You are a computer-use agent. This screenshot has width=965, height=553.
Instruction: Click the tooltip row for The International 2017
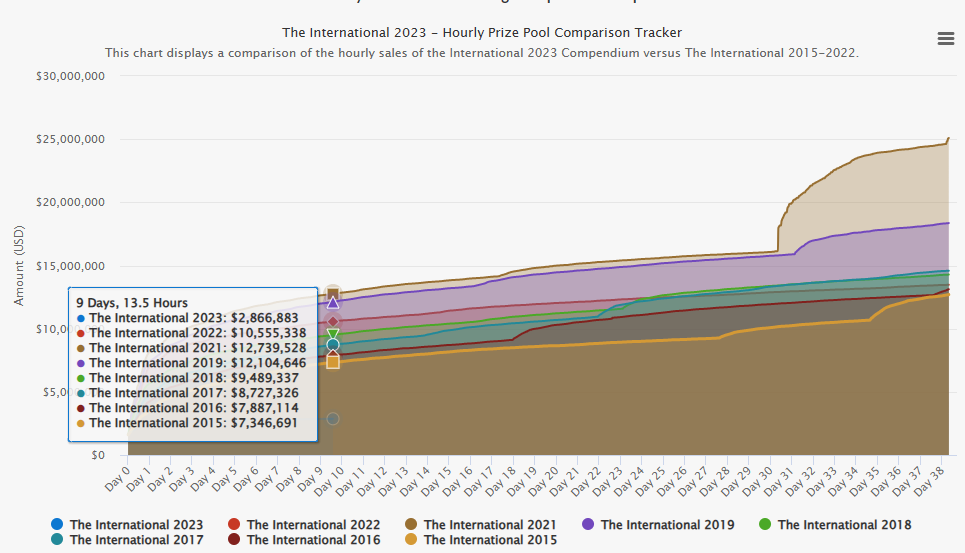click(x=188, y=393)
